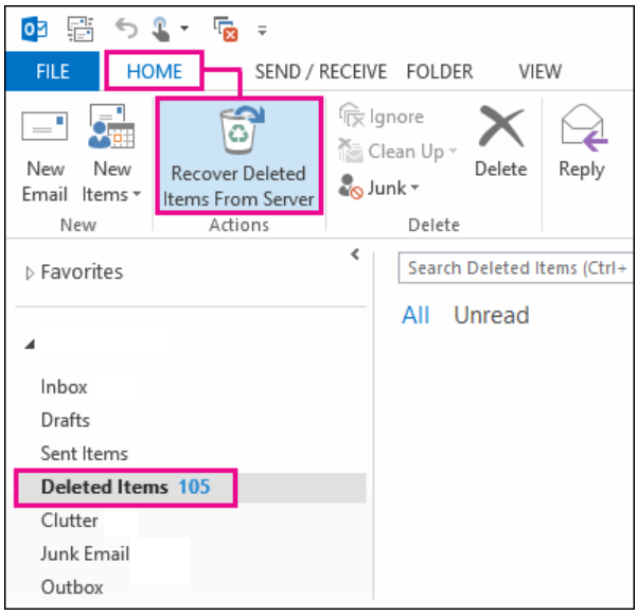Open Touch/Mouse mode dropdown arrow
Viewport: 637px width, 615px height.
(184, 28)
